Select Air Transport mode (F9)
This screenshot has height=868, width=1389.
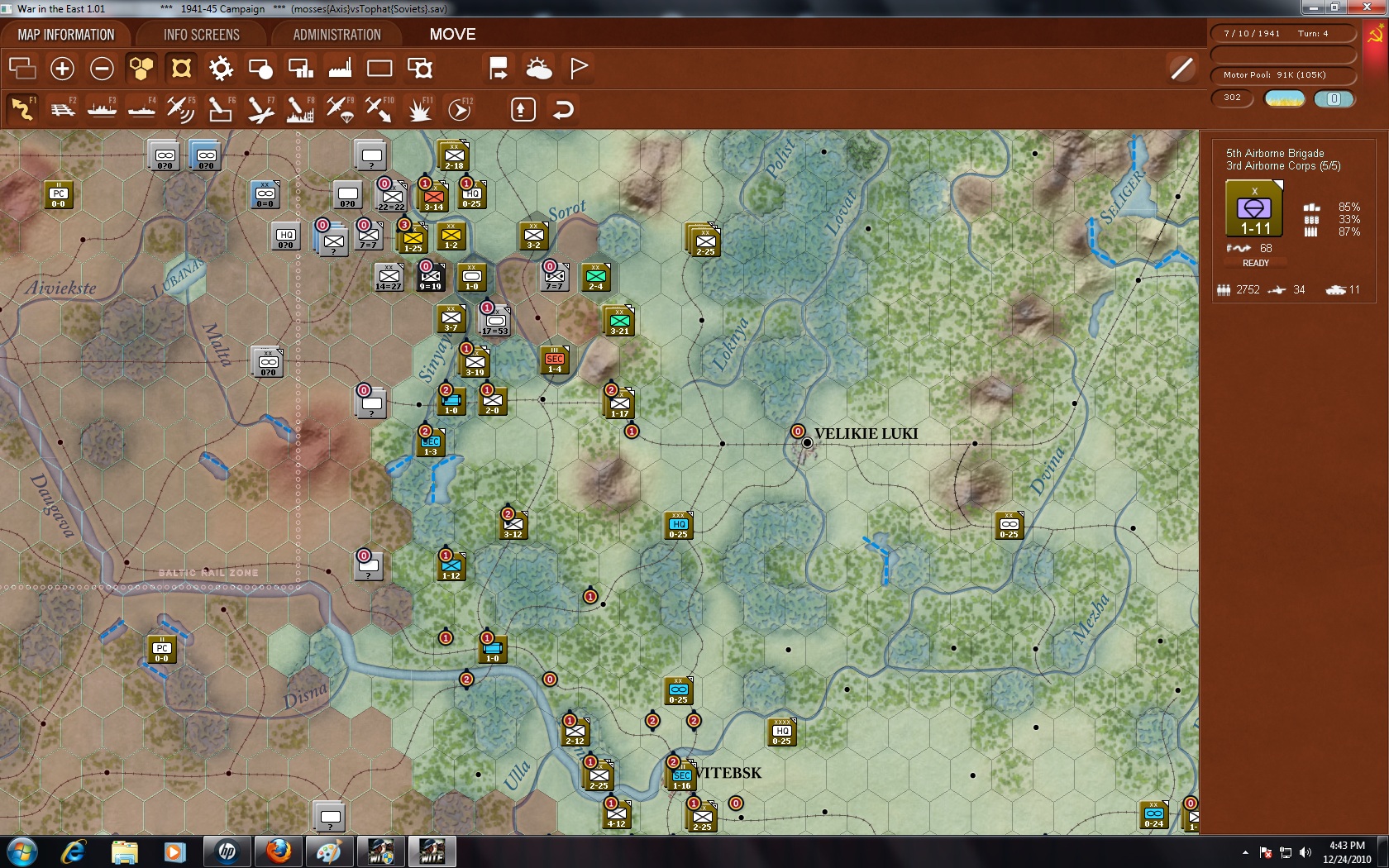pyautogui.click(x=340, y=109)
